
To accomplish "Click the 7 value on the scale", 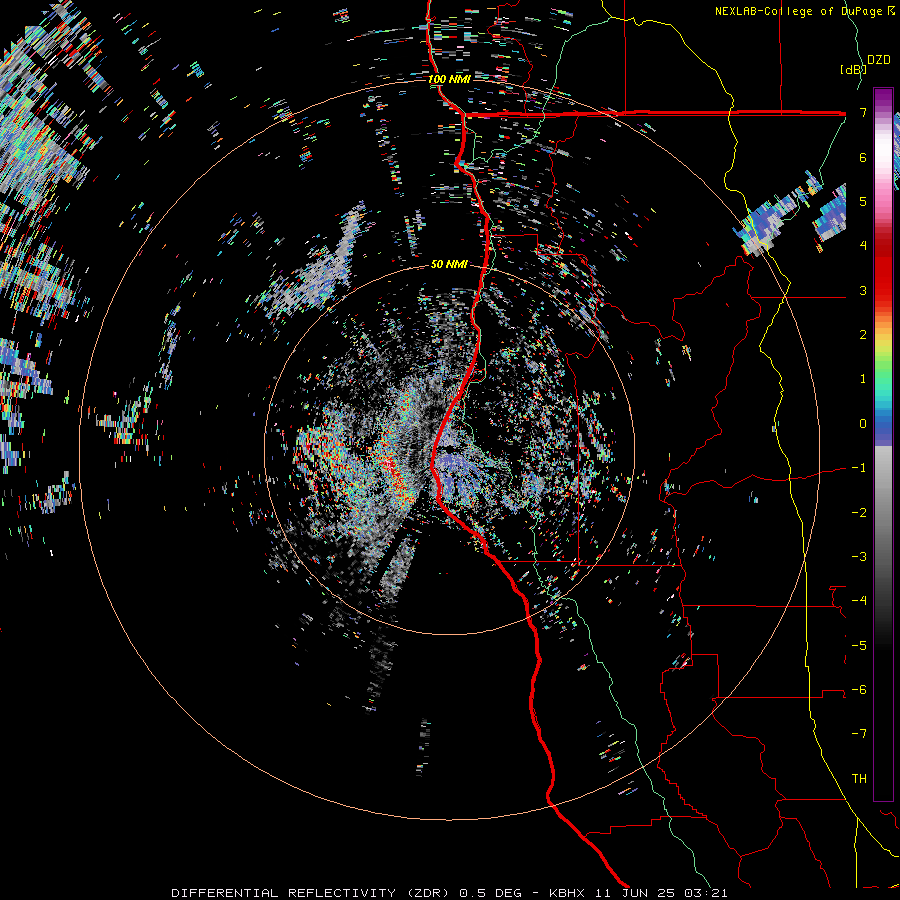I will click(863, 112).
